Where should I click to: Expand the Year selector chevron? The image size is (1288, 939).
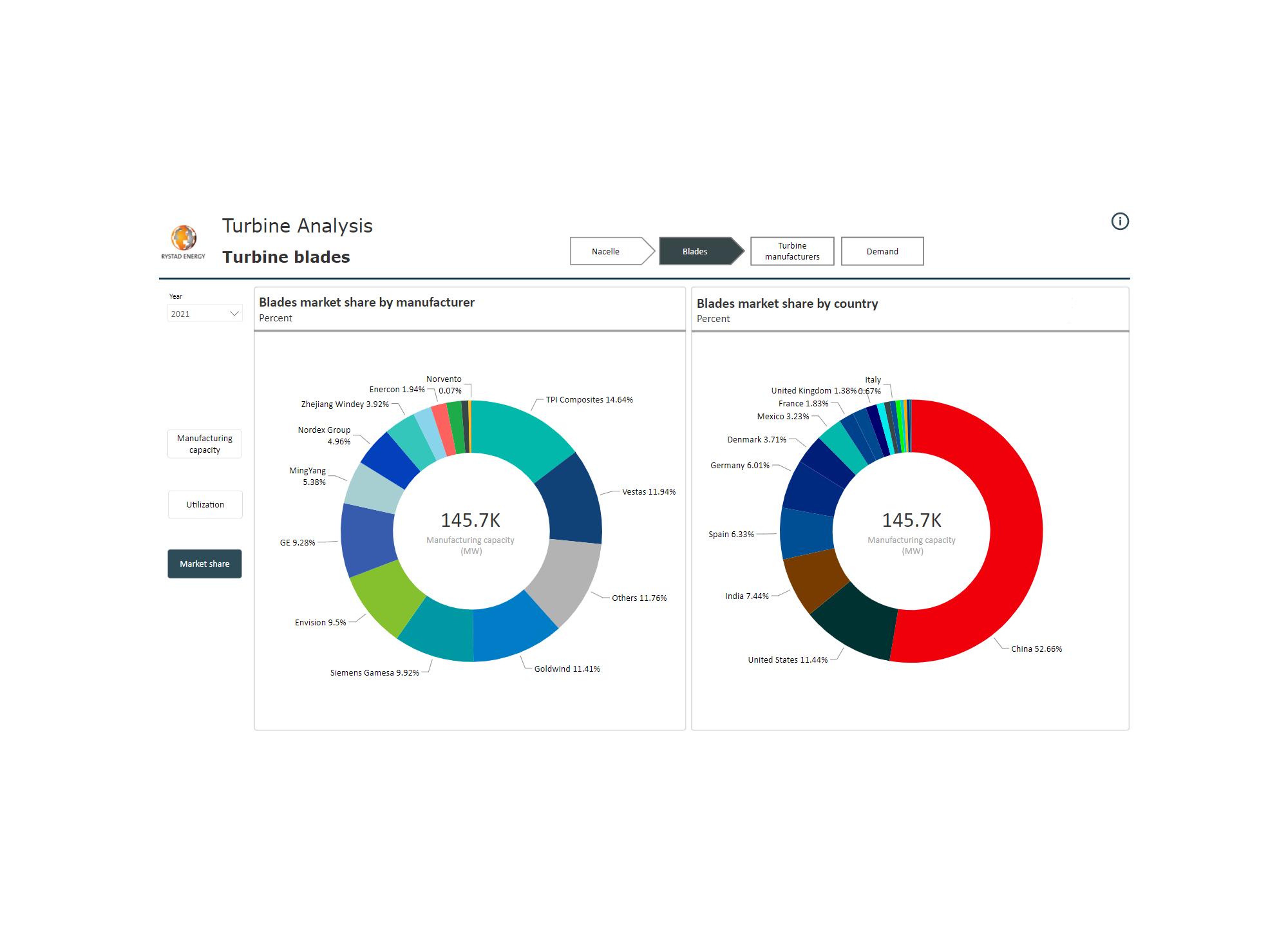(x=234, y=314)
